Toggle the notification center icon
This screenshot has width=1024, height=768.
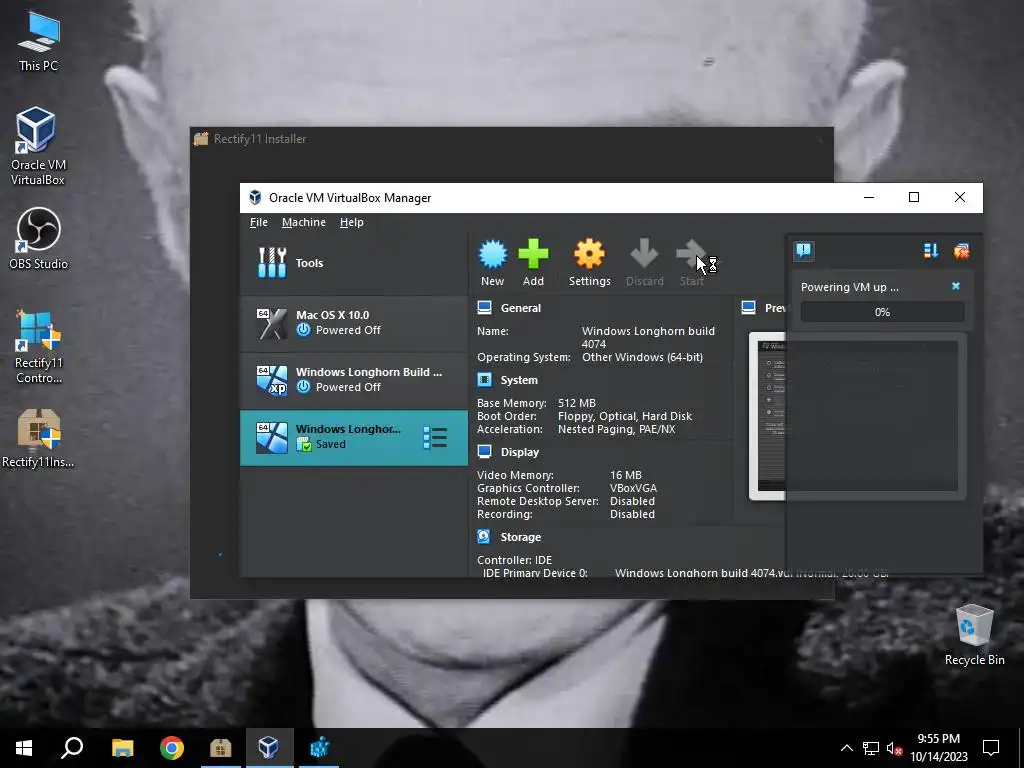point(804,251)
